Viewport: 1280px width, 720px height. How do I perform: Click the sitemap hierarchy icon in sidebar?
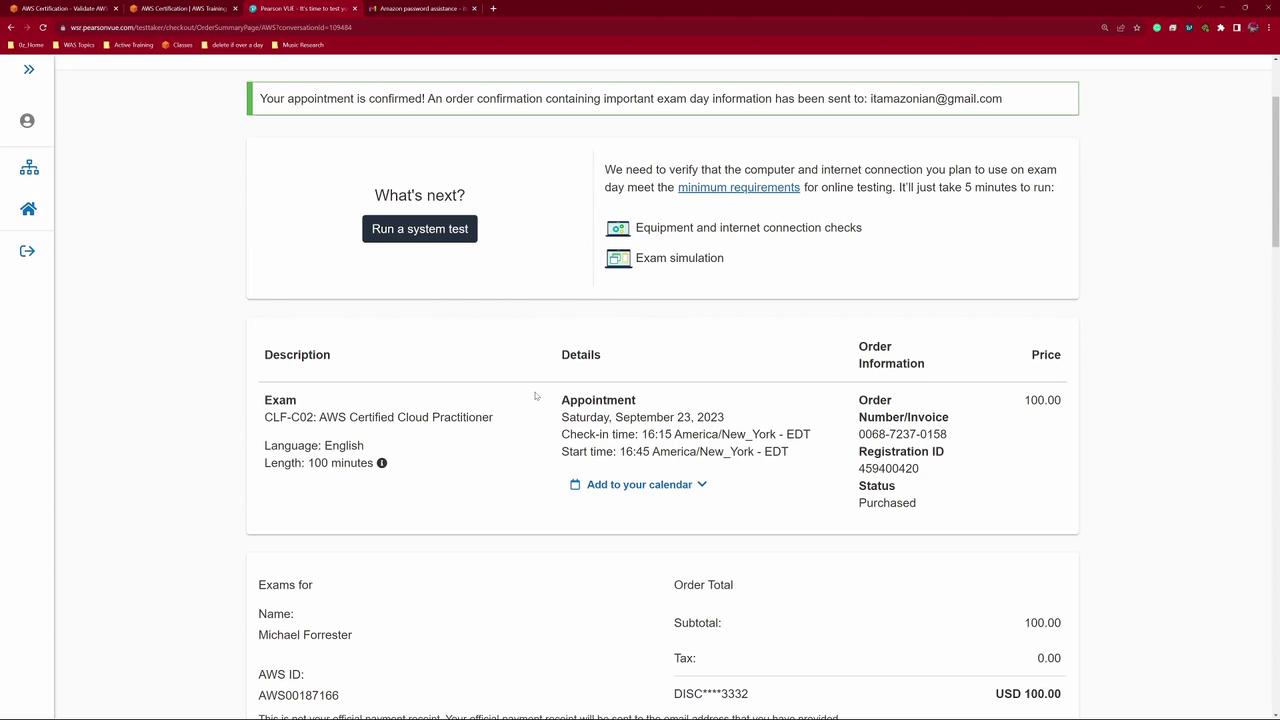pyautogui.click(x=29, y=167)
